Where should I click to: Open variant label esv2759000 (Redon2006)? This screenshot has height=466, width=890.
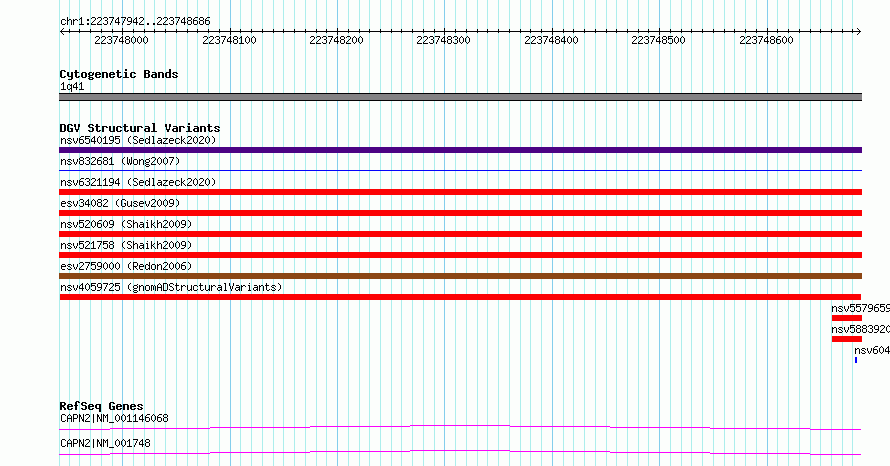click(x=126, y=266)
